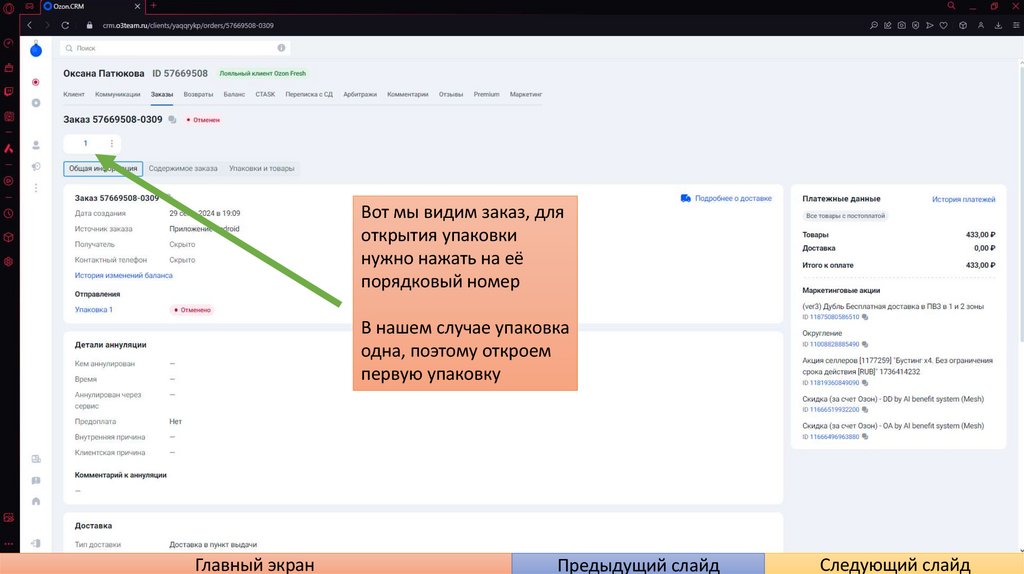Screen dimensions: 1024x574
Task: Expand the CRM sidebar more-dots menu
Action: [36, 188]
